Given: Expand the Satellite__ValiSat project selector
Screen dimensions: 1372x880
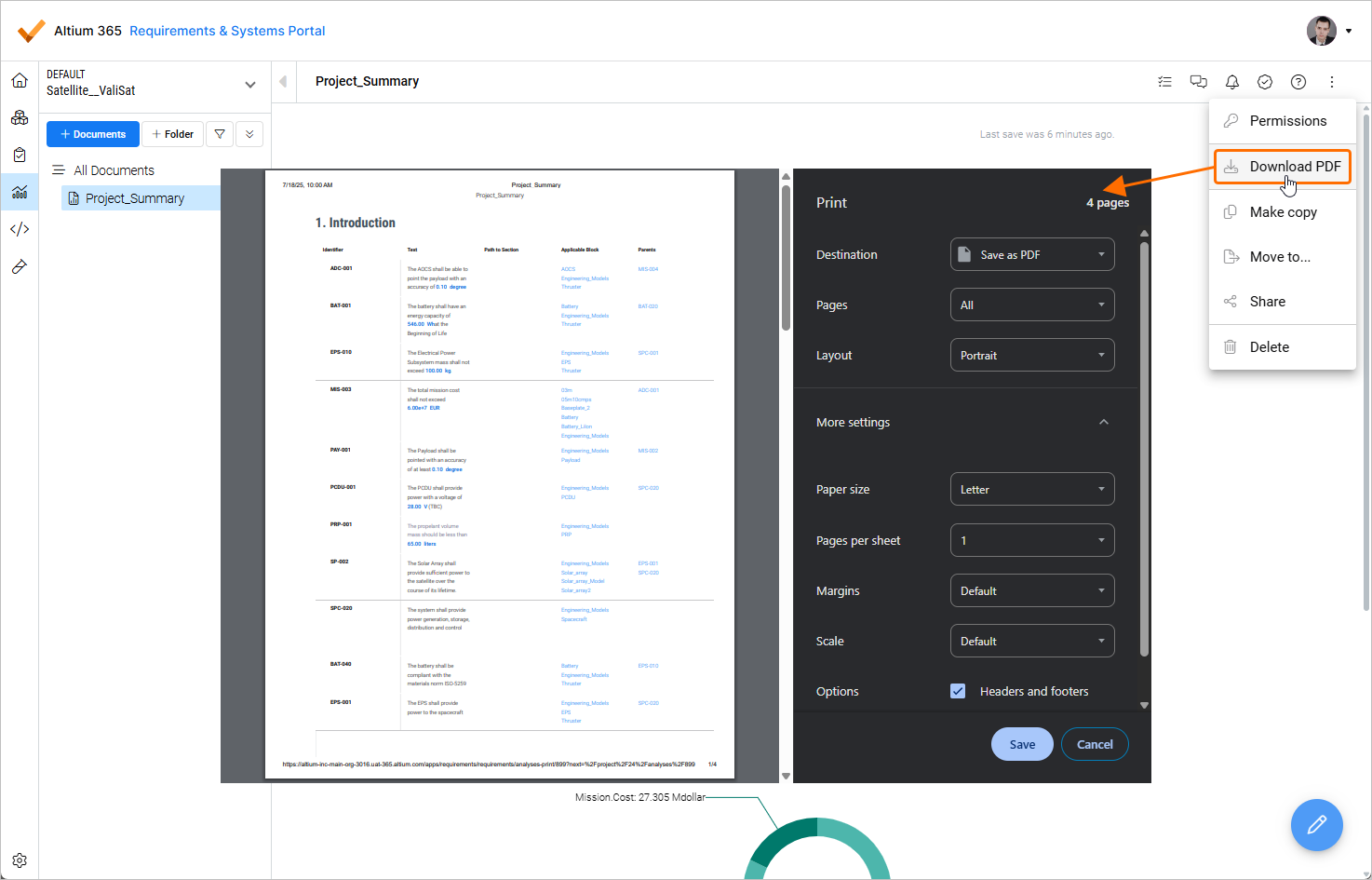Looking at the screenshot, I should click(249, 84).
